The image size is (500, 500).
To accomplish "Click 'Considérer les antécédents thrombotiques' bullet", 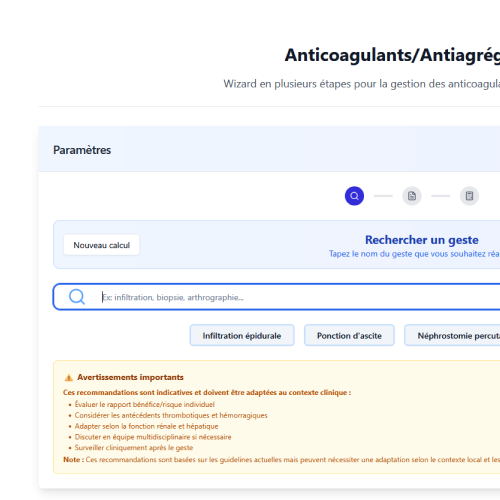I will pyautogui.click(x=171, y=415).
